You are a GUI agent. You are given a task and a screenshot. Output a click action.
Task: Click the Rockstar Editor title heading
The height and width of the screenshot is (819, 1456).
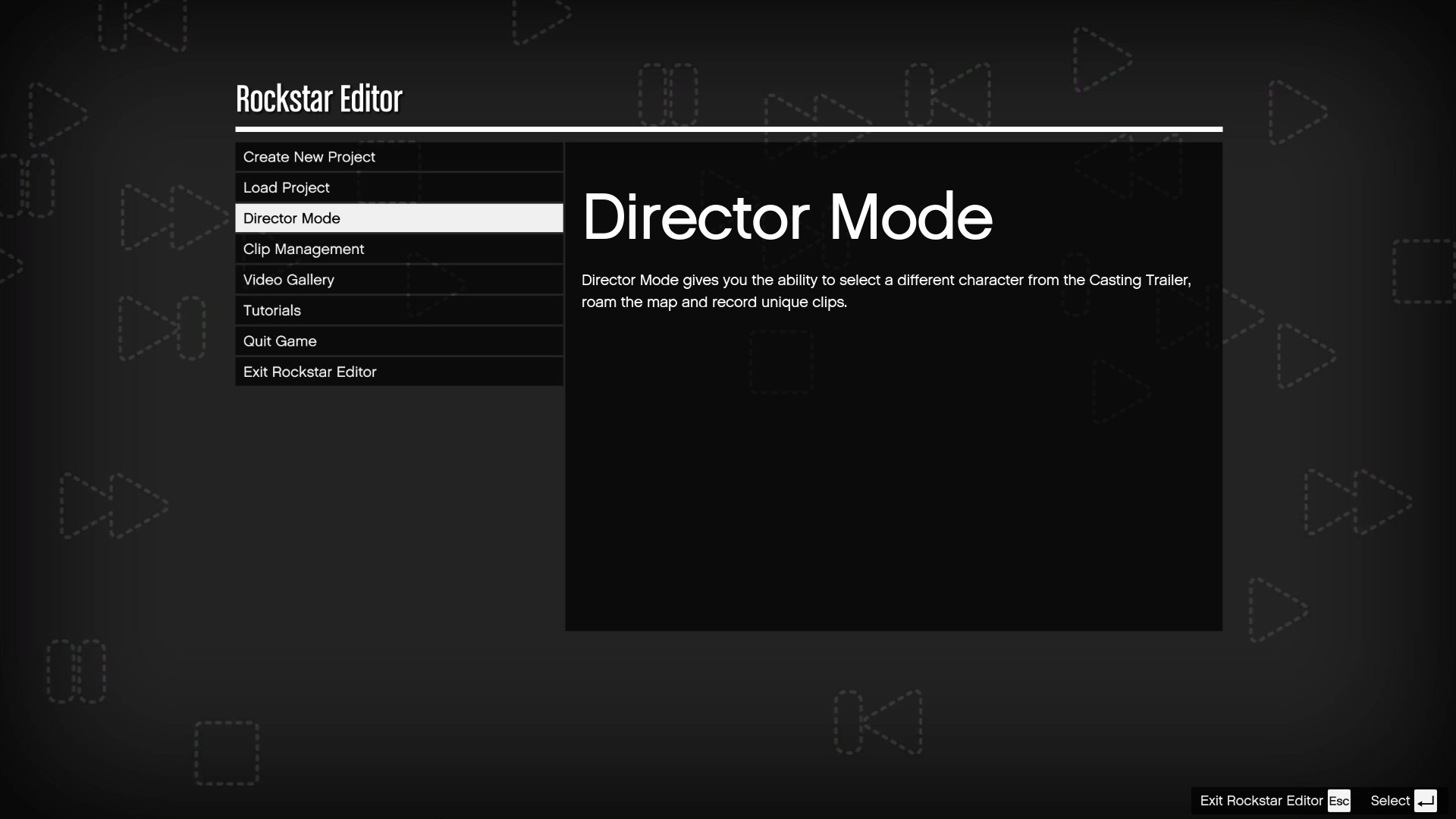click(318, 99)
